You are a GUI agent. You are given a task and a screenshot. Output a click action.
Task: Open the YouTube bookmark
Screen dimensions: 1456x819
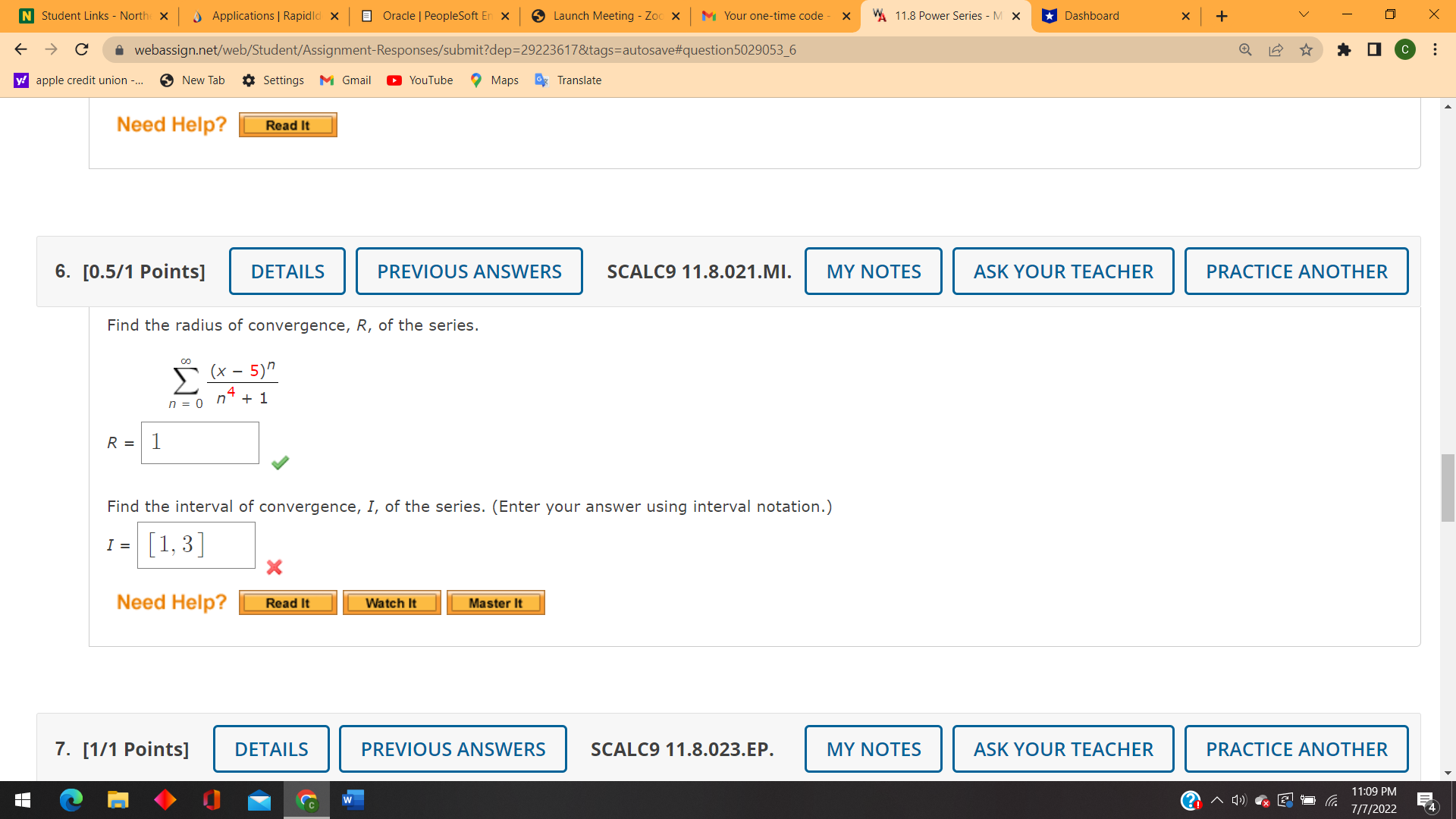(x=419, y=80)
